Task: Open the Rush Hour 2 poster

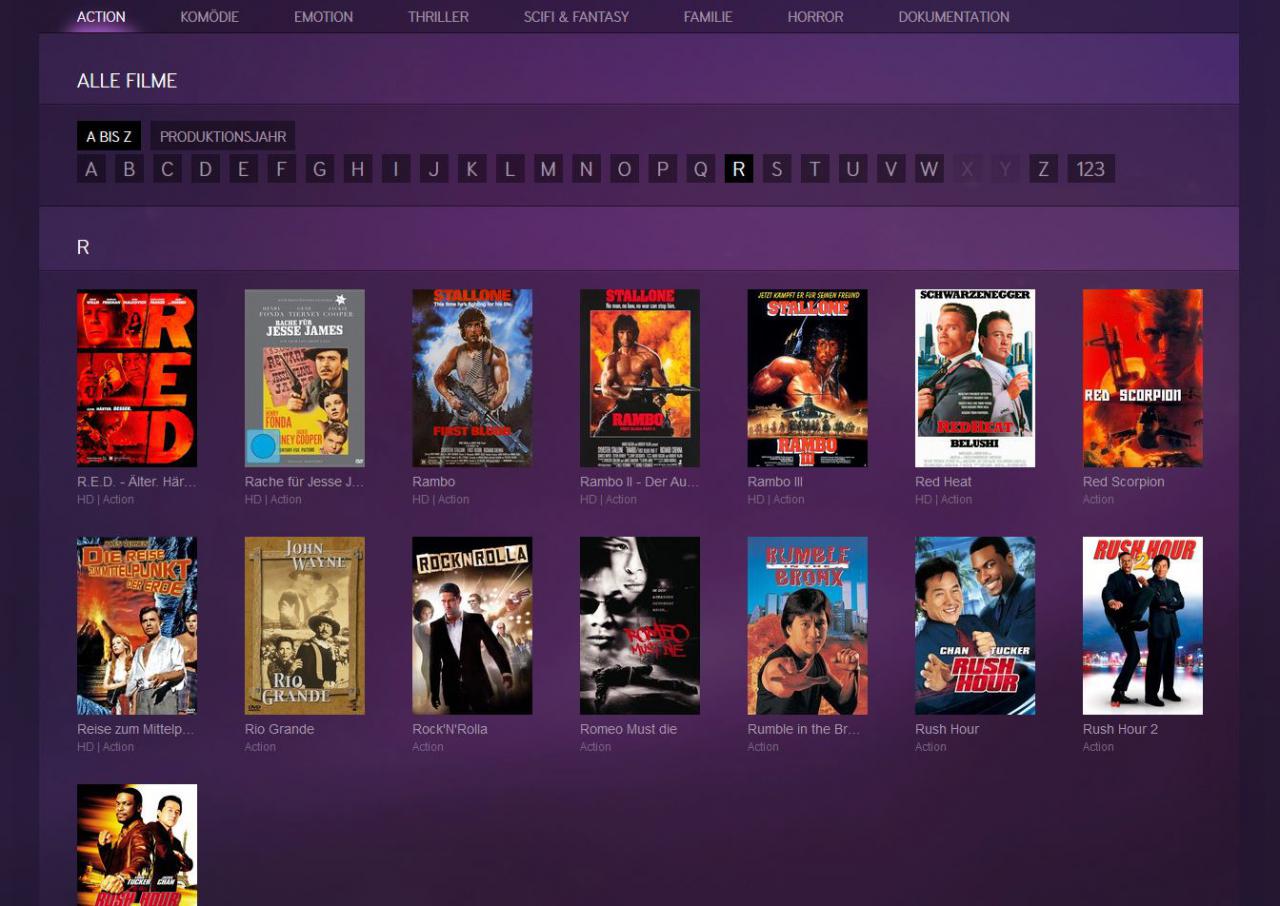Action: [1143, 626]
